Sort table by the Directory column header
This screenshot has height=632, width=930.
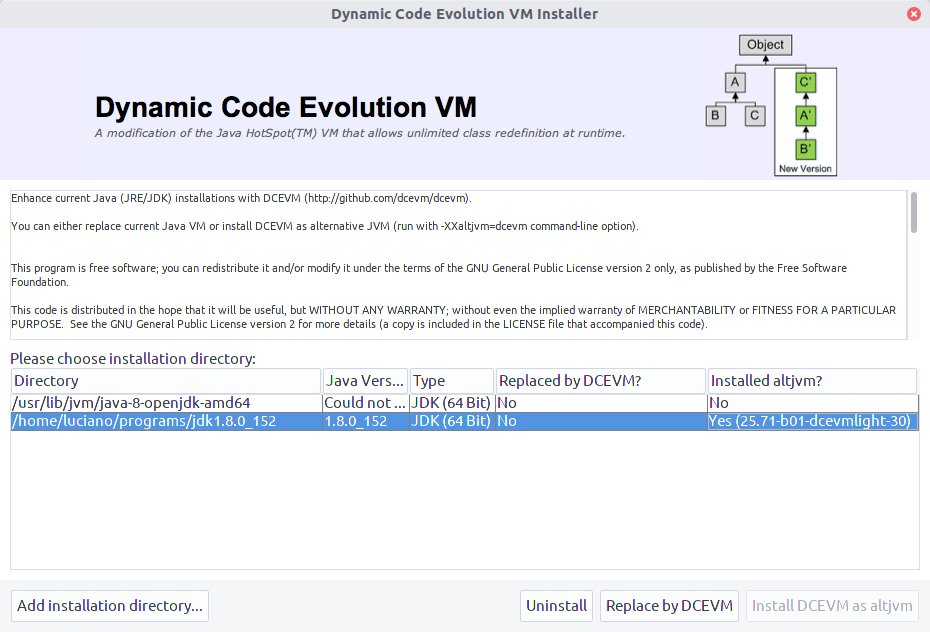[x=165, y=381]
